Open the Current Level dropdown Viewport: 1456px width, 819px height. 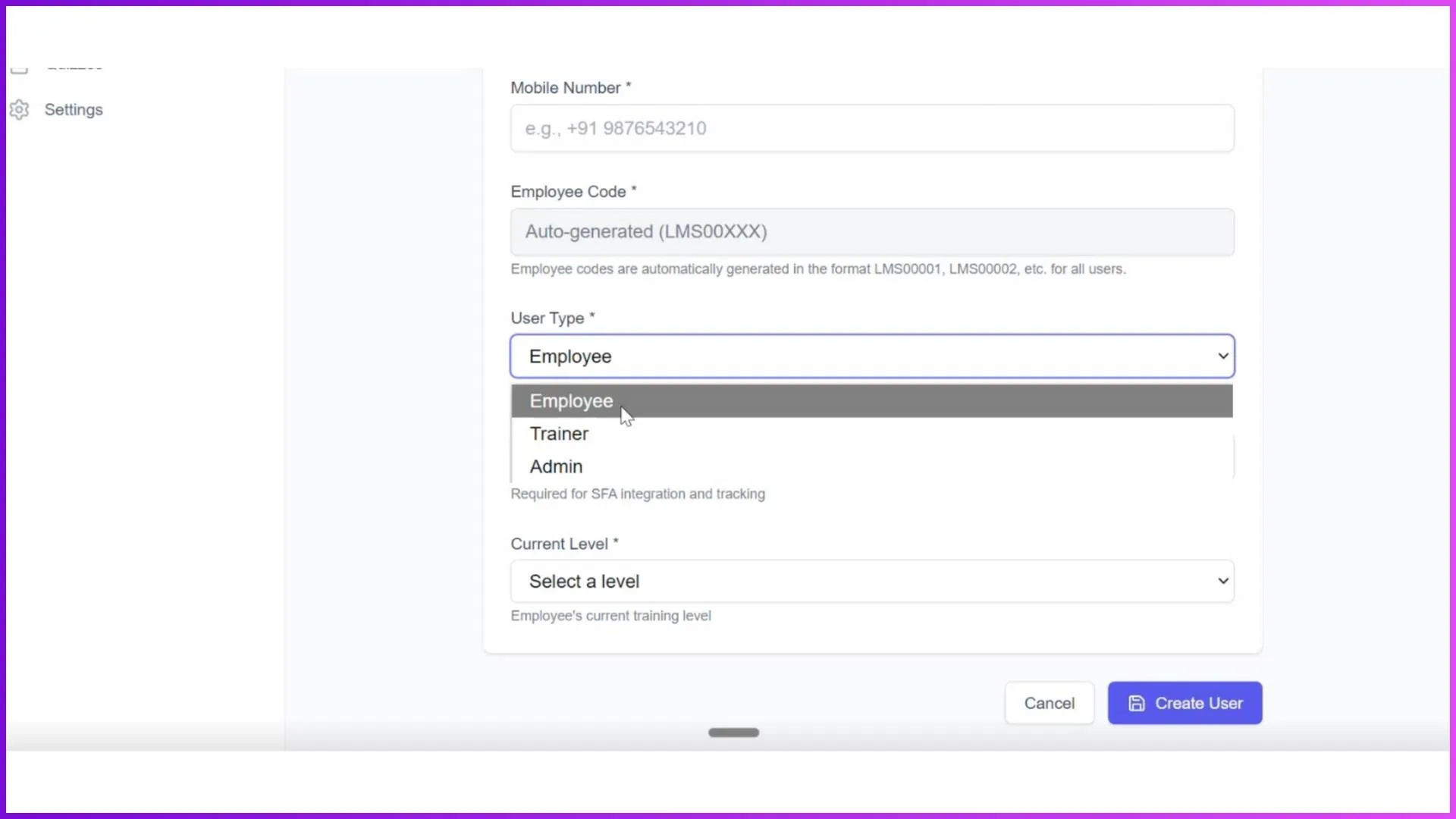click(x=871, y=581)
